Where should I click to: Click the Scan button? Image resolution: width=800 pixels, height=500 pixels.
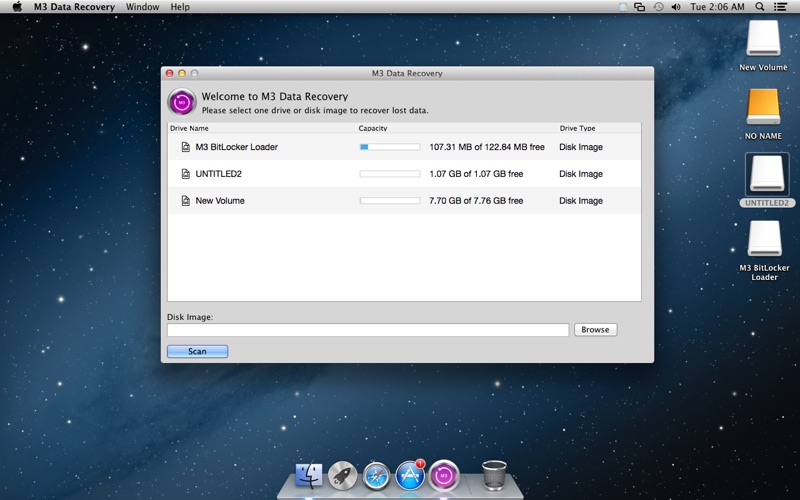pyautogui.click(x=197, y=351)
